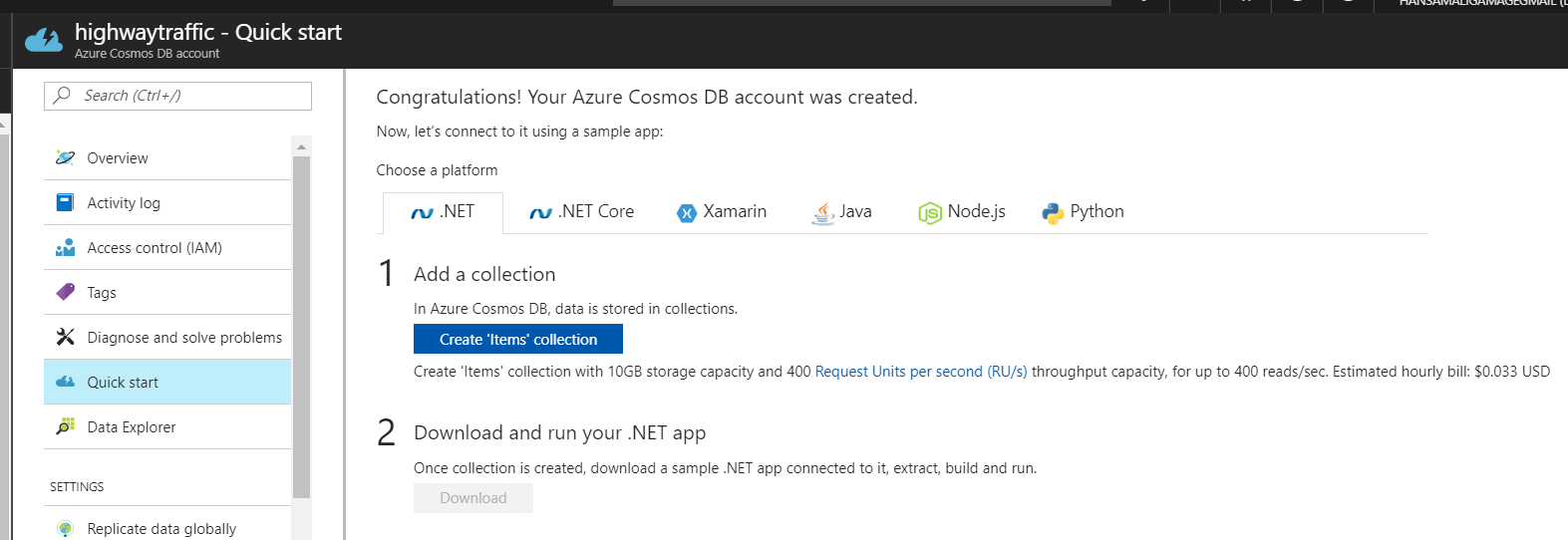The height and width of the screenshot is (540, 1568).
Task: Choose the Python platform tab
Action: click(x=1084, y=212)
